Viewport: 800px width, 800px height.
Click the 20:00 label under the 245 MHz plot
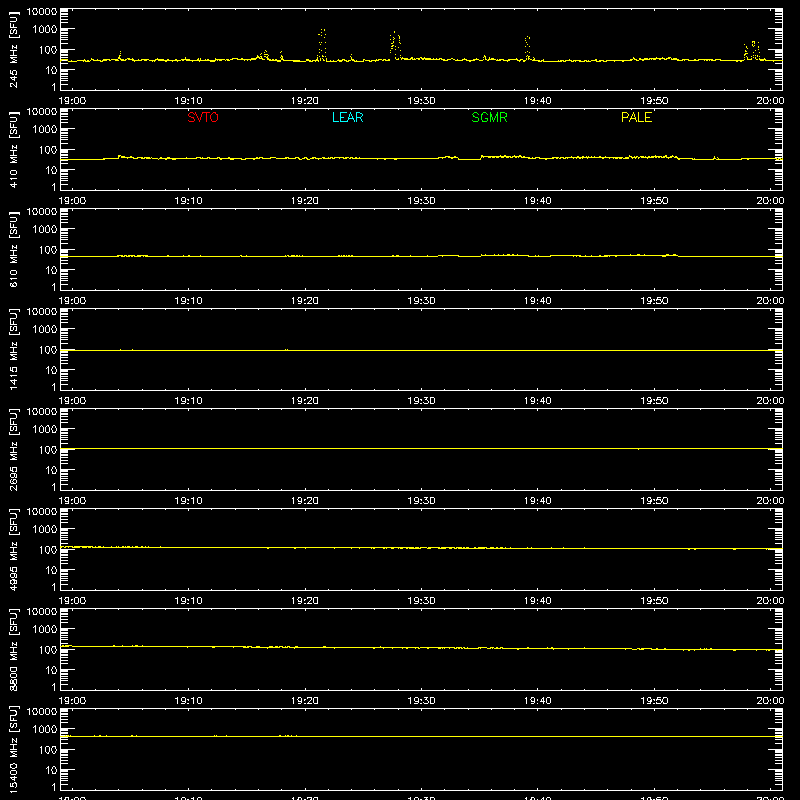pos(770,101)
